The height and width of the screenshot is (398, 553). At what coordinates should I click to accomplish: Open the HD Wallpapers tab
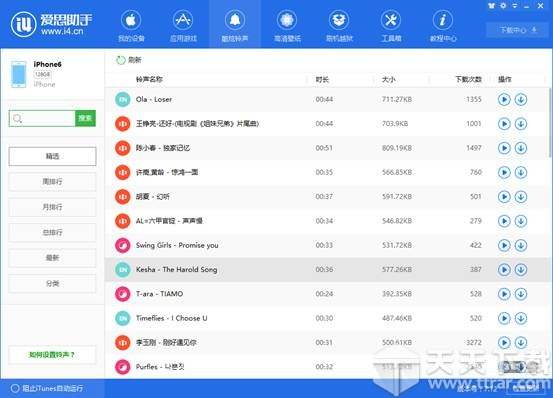287,26
